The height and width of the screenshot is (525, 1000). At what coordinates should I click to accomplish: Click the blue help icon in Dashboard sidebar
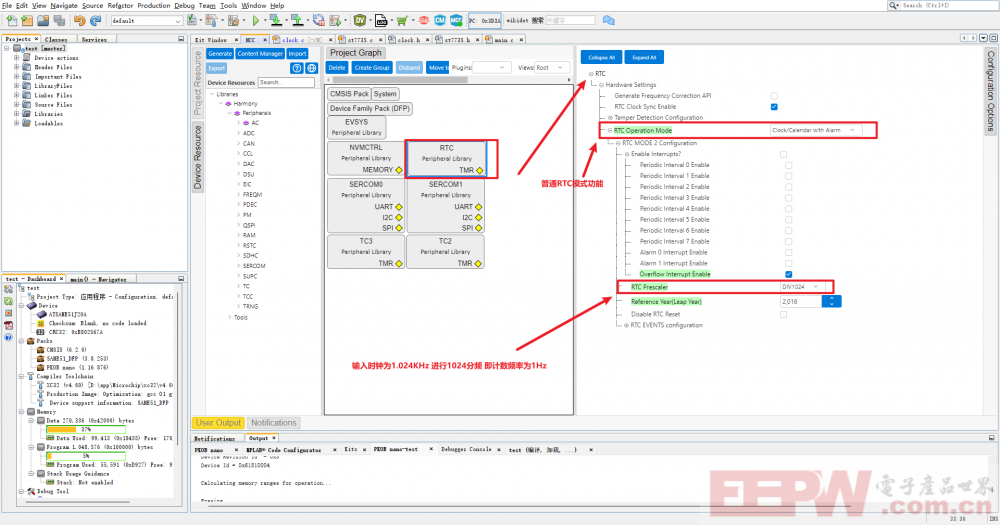pos(8,337)
